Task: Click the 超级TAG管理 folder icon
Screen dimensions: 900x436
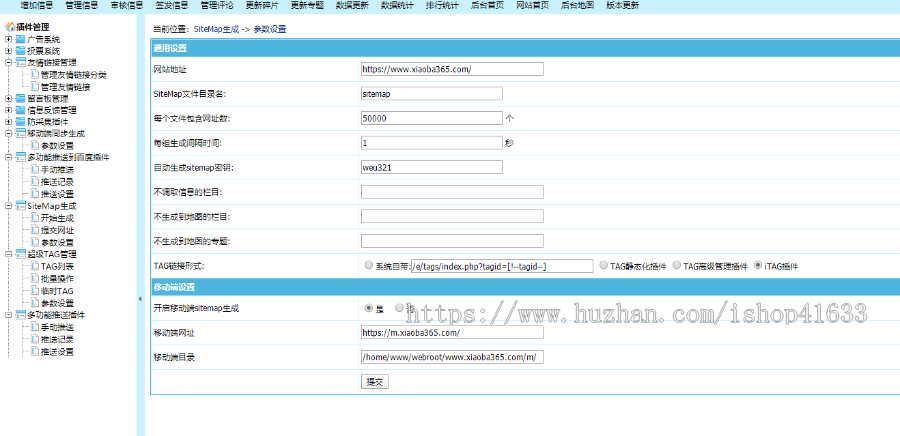Action: point(21,254)
